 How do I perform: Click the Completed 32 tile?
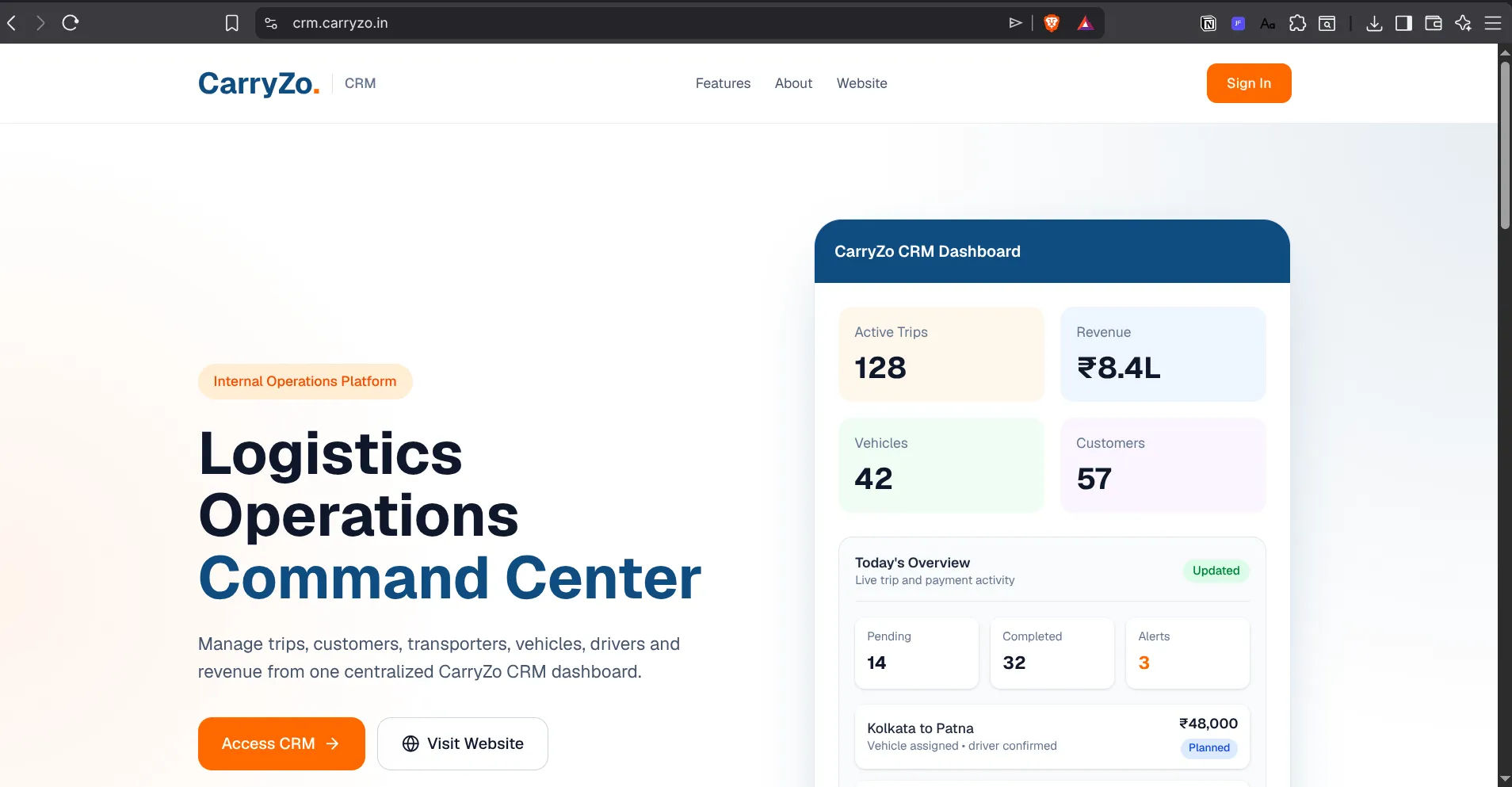(x=1052, y=653)
